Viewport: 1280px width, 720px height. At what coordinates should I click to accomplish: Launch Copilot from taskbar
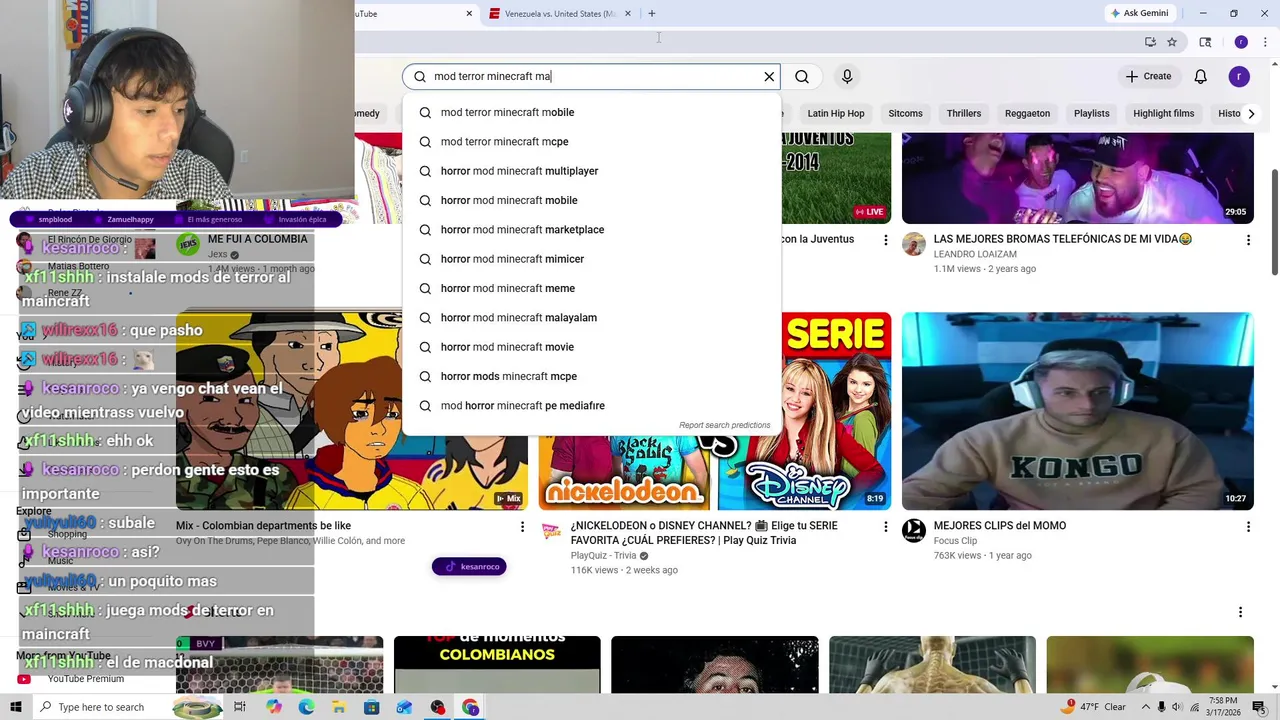point(274,707)
